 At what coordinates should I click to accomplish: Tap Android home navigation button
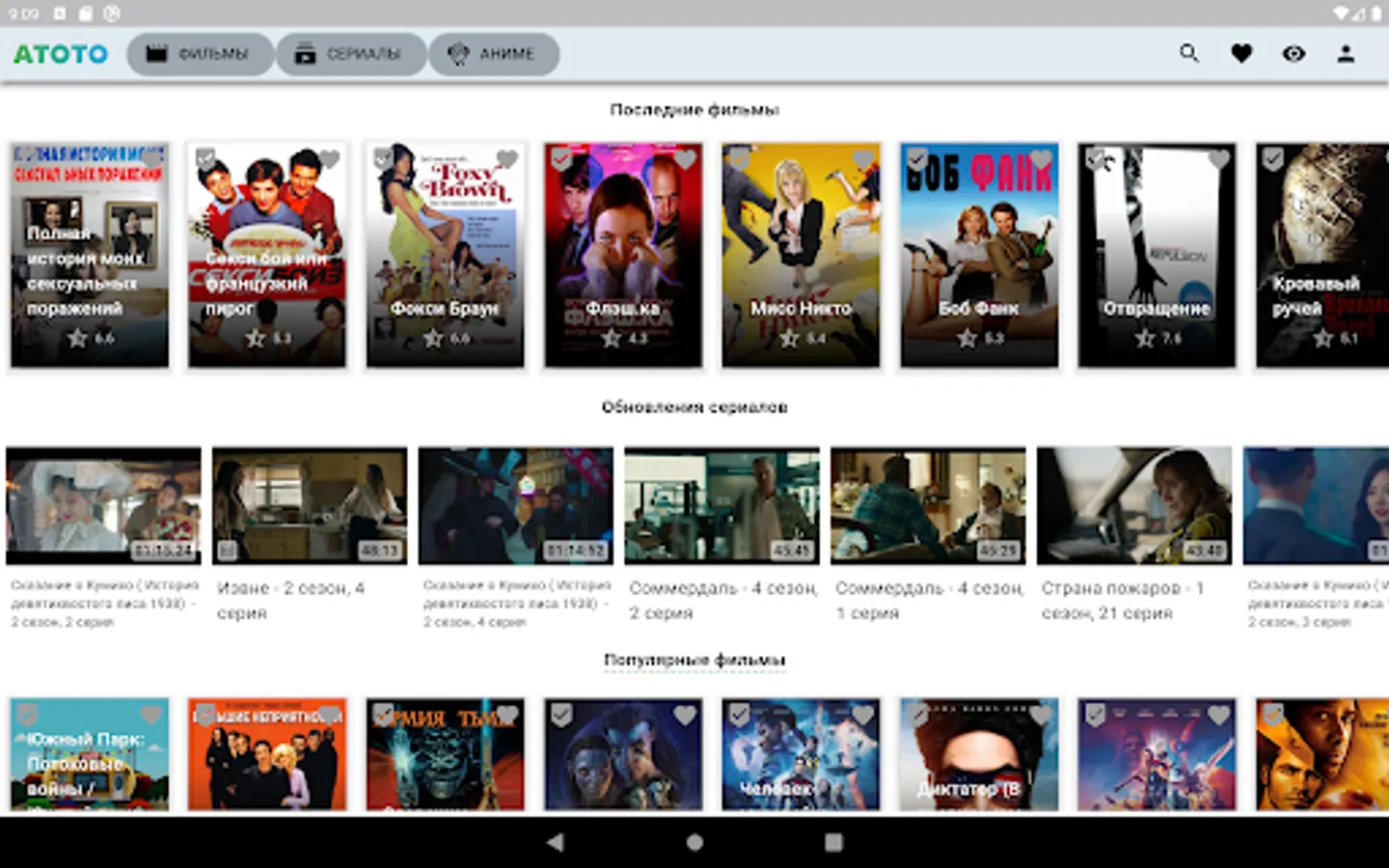[x=694, y=842]
